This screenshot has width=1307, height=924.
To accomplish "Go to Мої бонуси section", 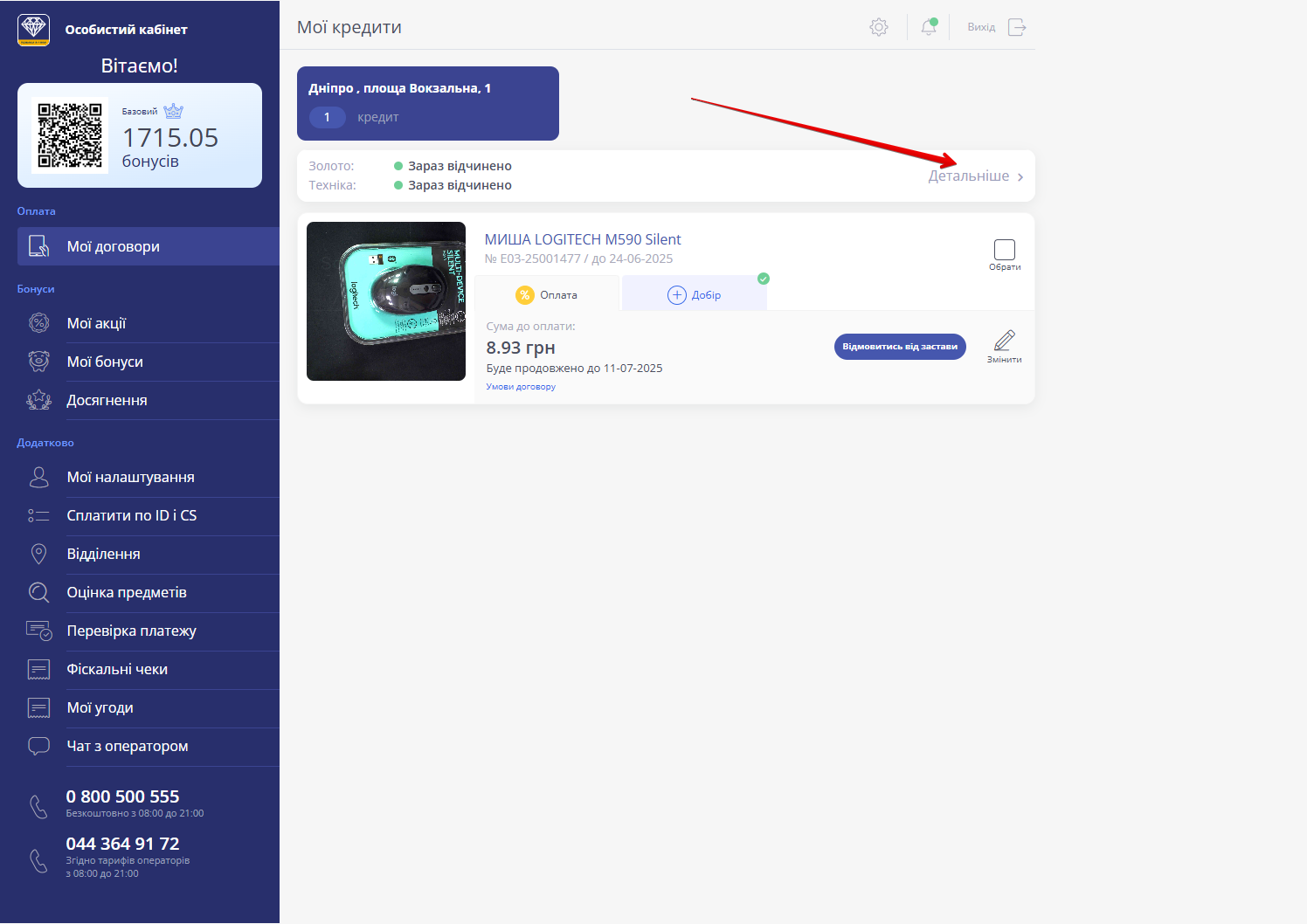I will pos(105,362).
